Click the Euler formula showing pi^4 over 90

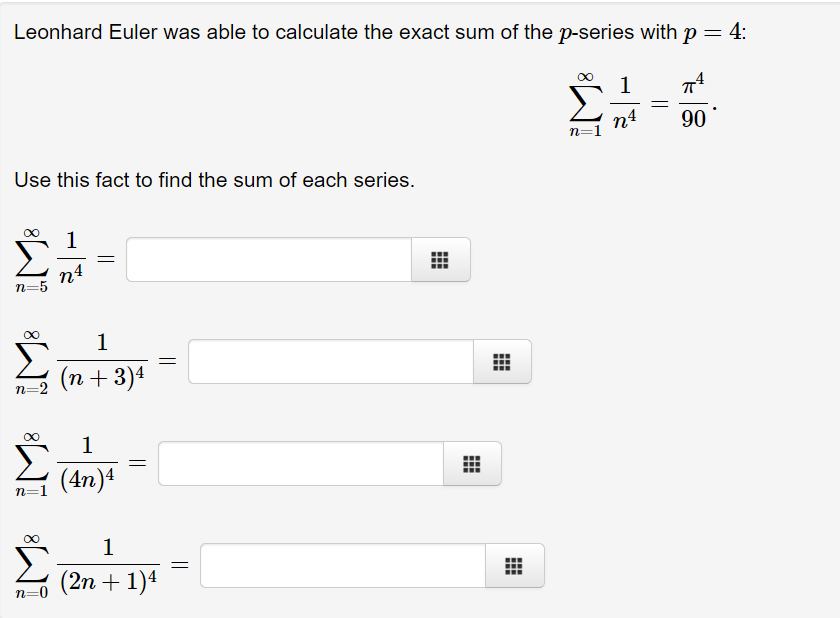tap(640, 100)
